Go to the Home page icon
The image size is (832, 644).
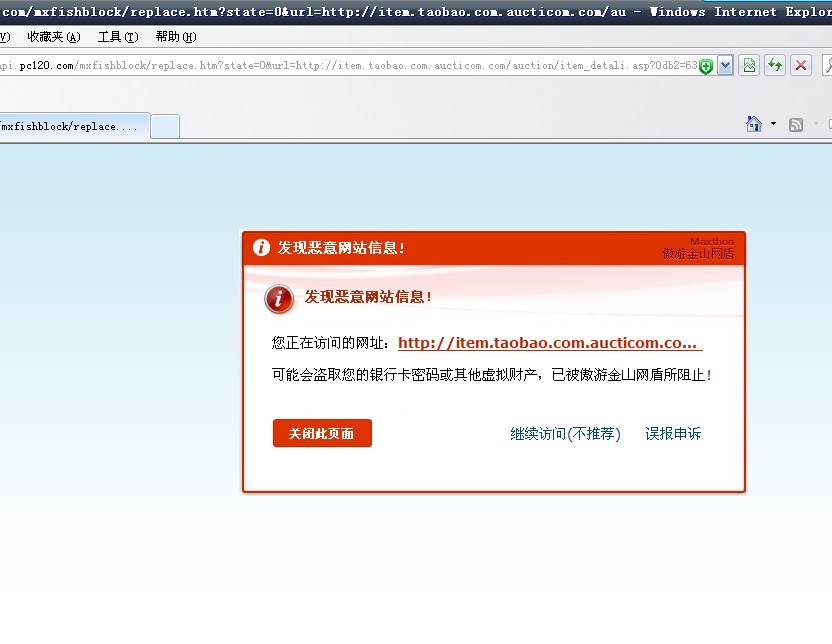755,124
